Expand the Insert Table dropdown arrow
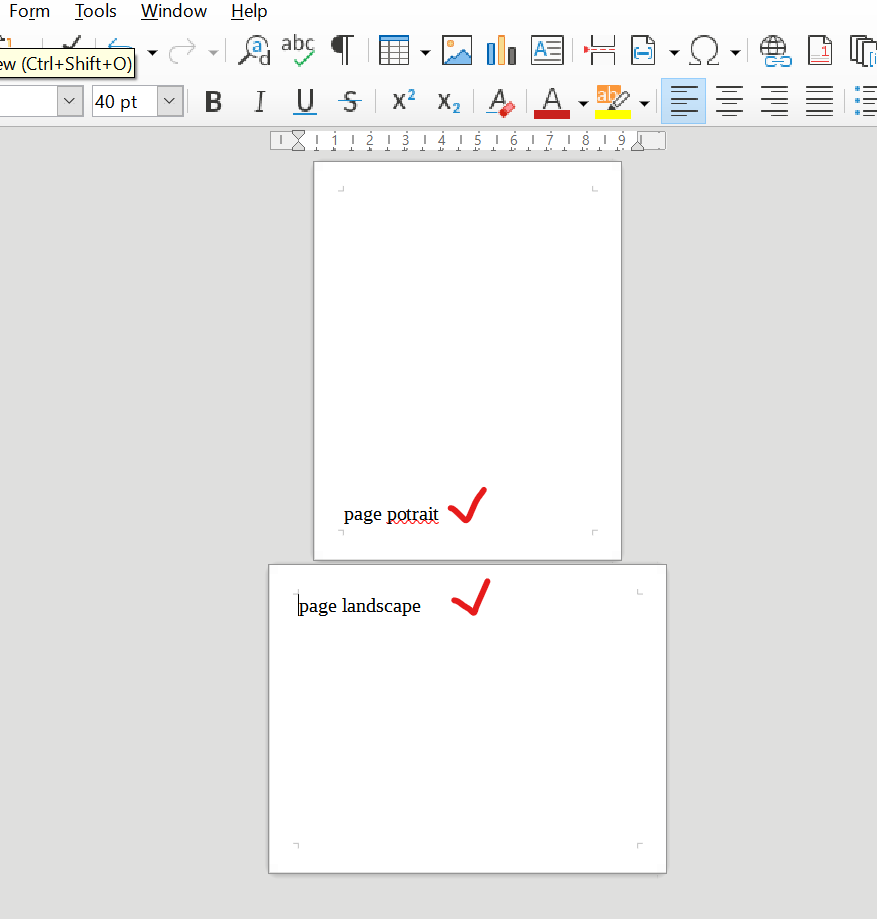 (425, 51)
